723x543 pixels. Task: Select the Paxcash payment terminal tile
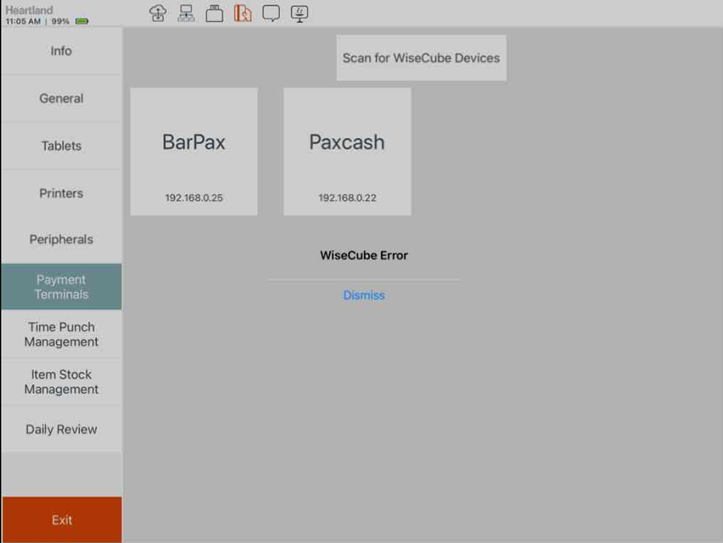pyautogui.click(x=347, y=151)
